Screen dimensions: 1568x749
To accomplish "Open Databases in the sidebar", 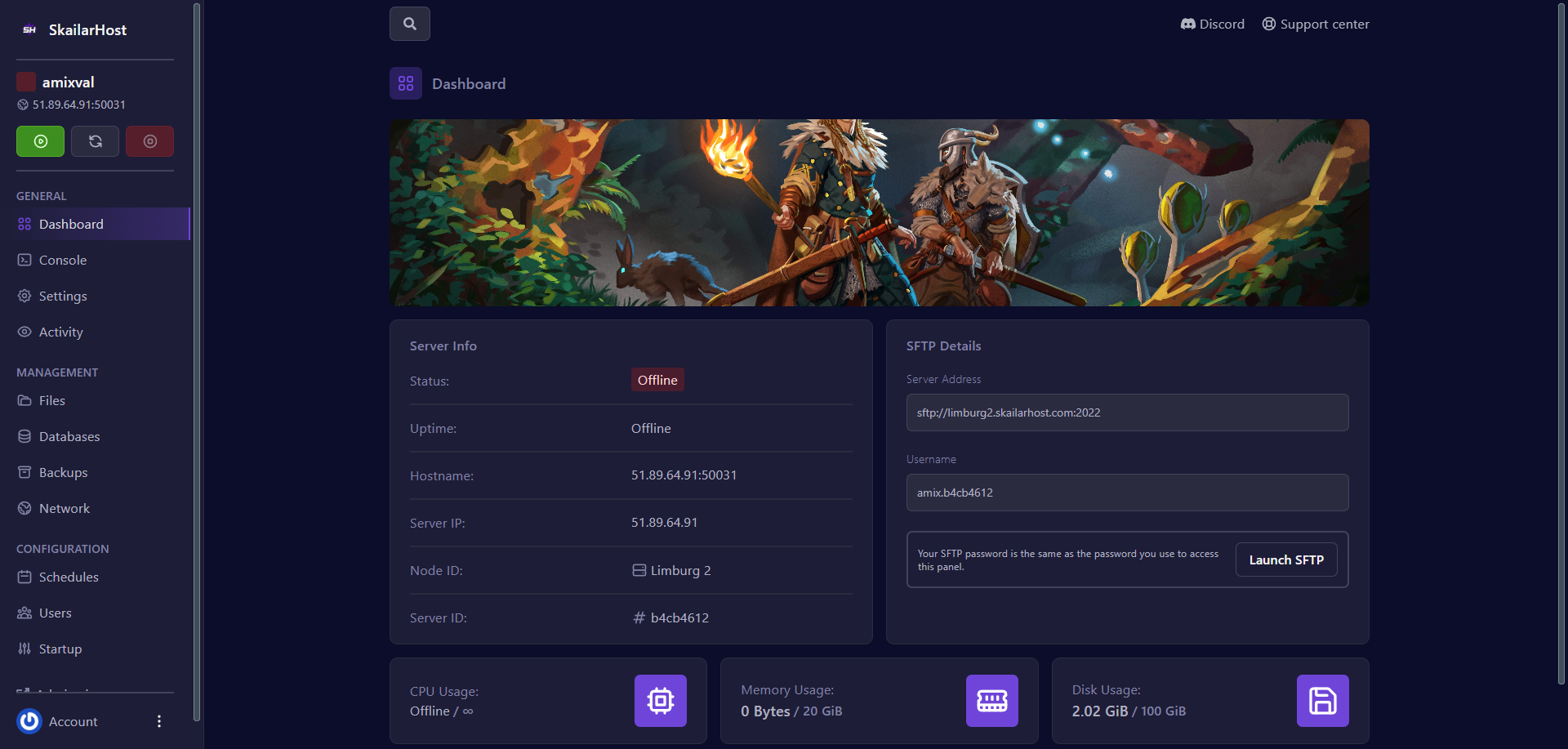I will tap(69, 436).
